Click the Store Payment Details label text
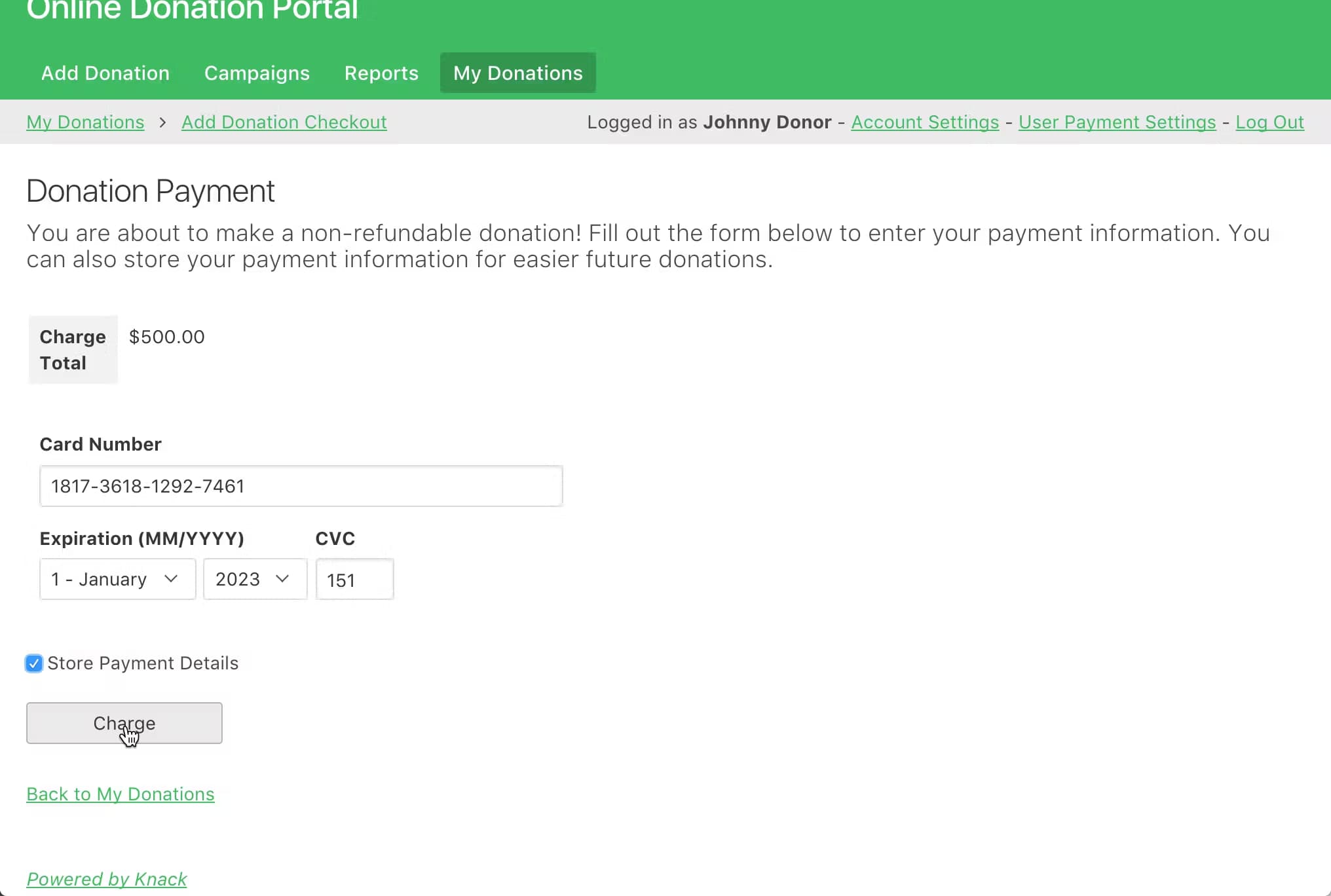Image resolution: width=1331 pixels, height=896 pixels. click(x=143, y=663)
